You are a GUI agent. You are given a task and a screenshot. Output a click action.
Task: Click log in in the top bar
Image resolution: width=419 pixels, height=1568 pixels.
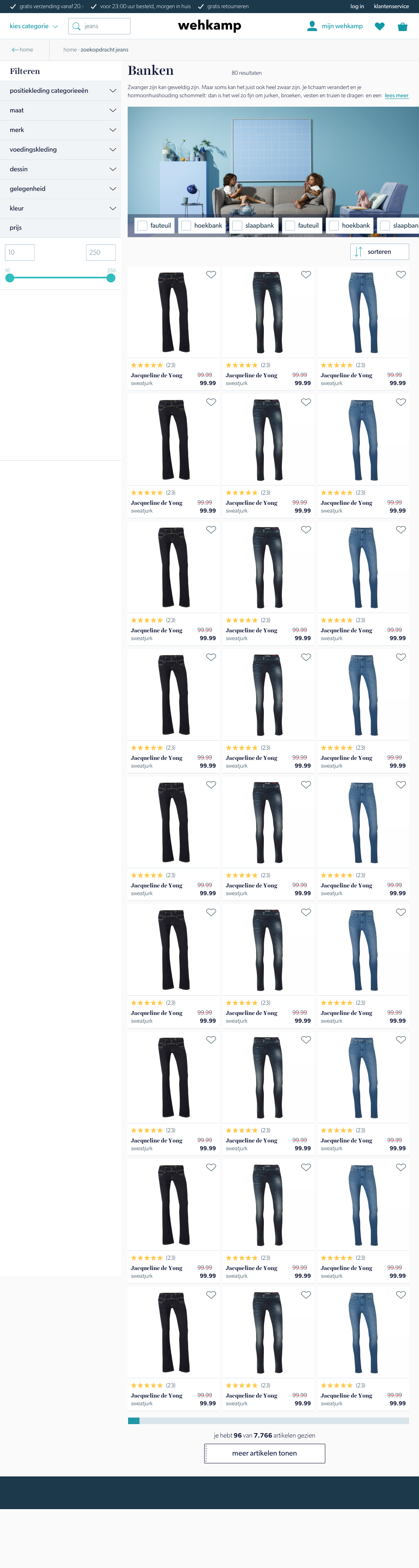point(357,6)
